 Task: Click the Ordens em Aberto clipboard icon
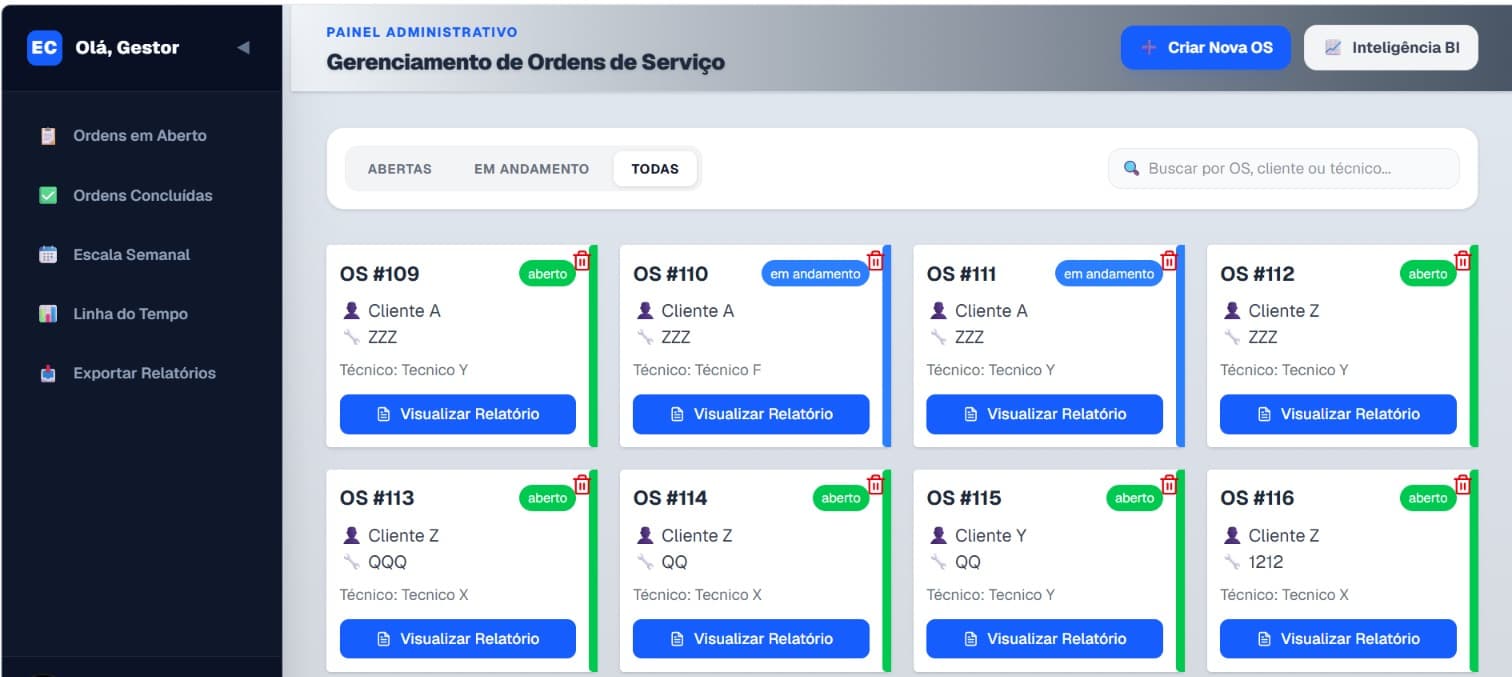(x=48, y=136)
